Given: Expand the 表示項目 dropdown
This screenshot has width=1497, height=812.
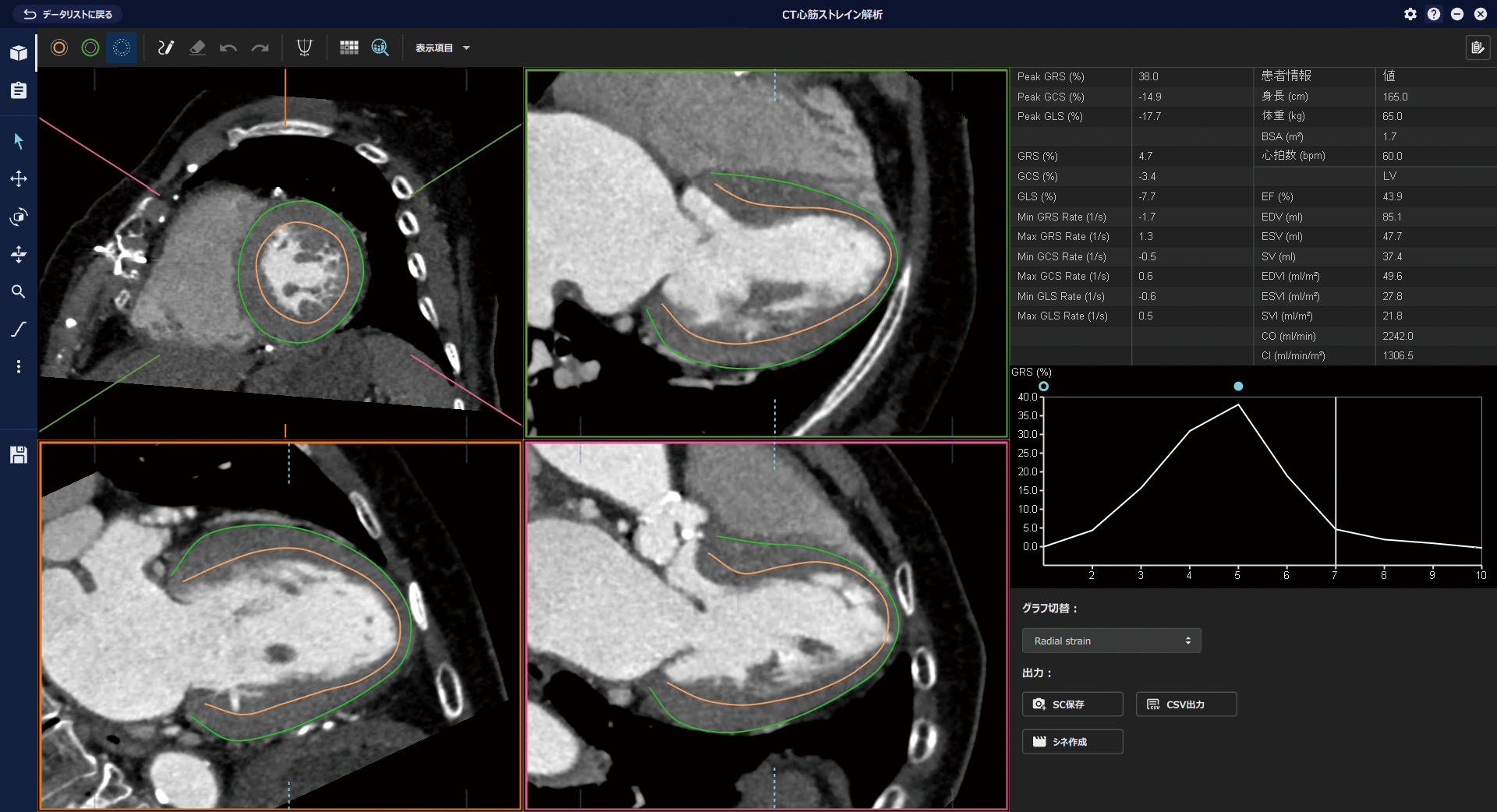Looking at the screenshot, I should click(x=442, y=48).
